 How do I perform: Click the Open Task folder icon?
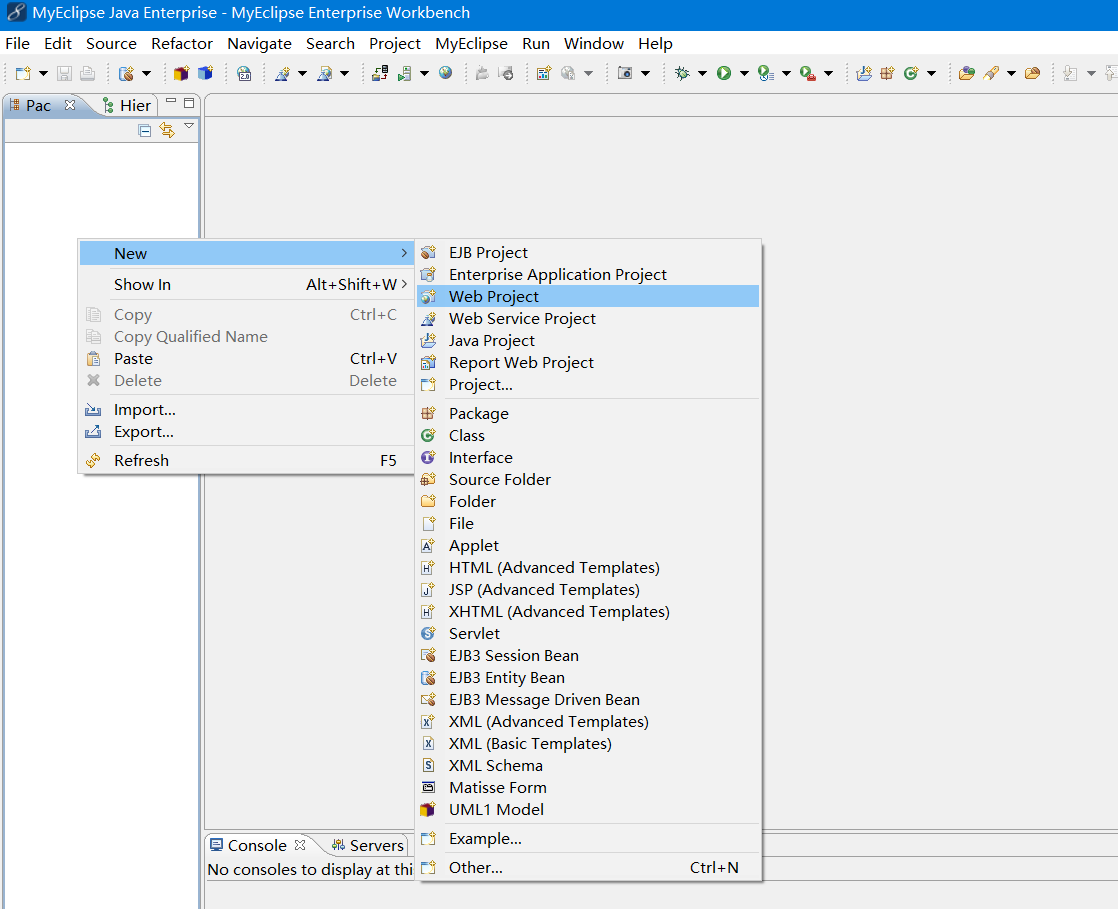(1032, 73)
